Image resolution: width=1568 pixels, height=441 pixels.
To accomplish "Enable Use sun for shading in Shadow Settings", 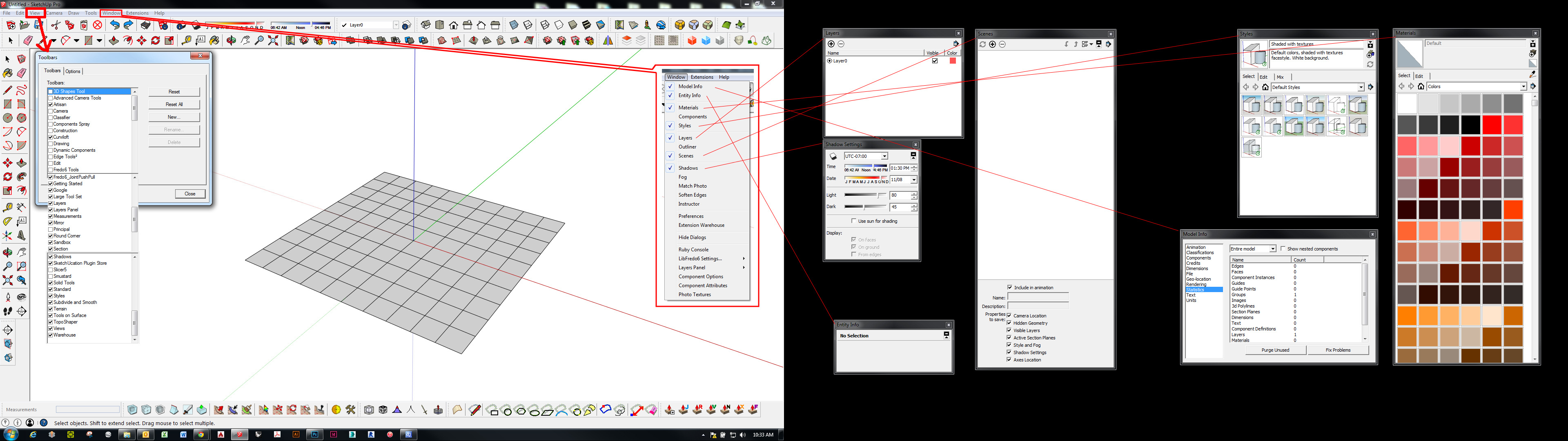I will point(855,221).
